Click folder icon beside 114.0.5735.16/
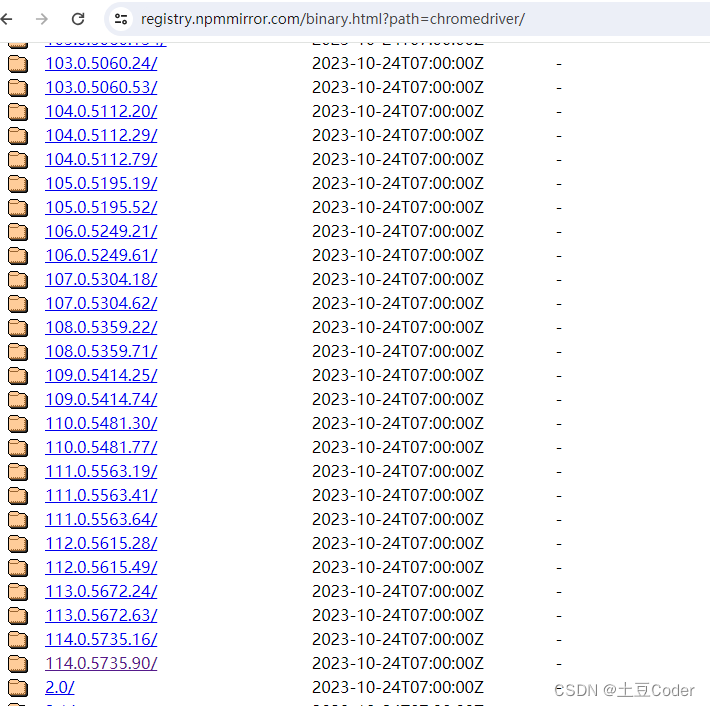 pyautogui.click(x=18, y=640)
